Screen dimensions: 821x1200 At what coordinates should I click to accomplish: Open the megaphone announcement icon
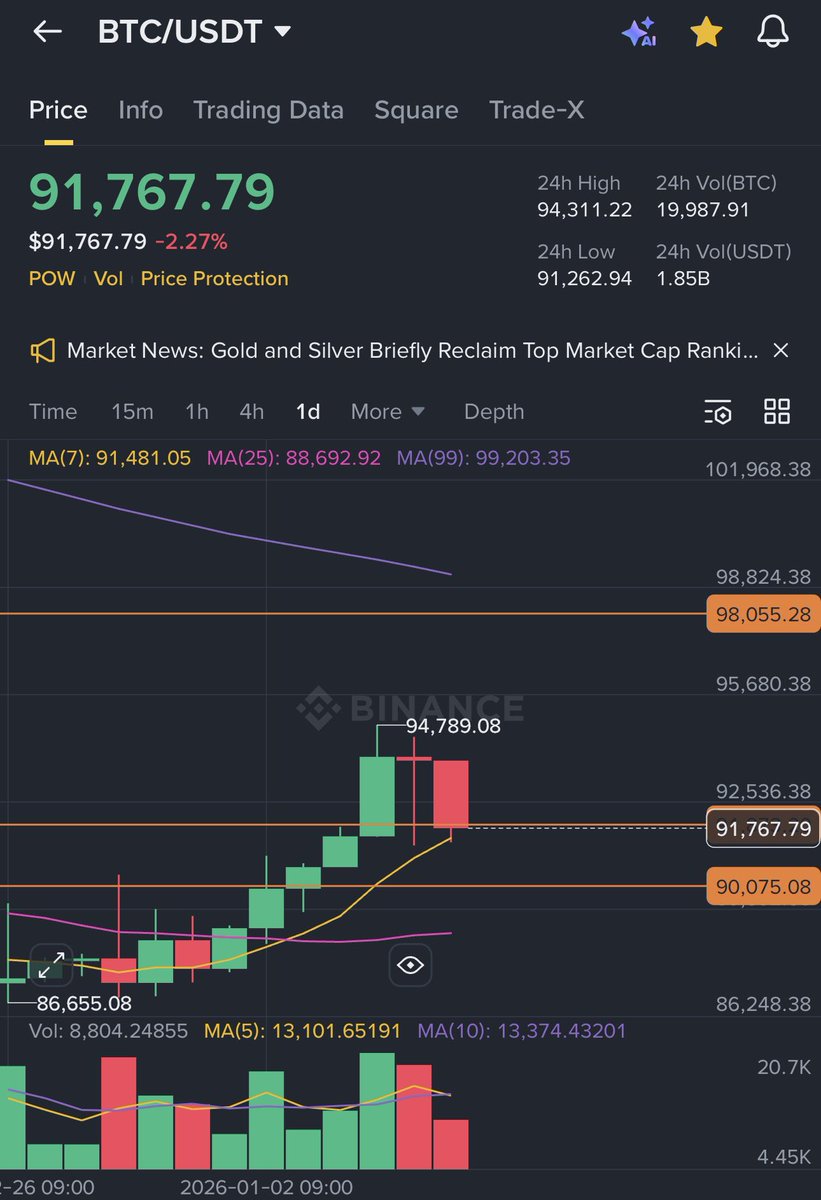[42, 350]
